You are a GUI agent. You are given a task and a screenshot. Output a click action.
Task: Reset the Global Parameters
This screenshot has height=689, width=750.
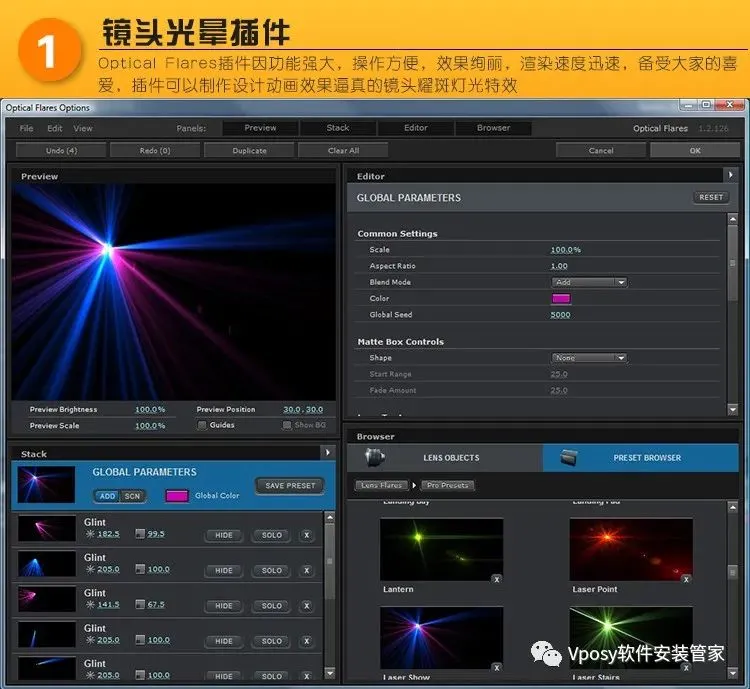point(711,197)
